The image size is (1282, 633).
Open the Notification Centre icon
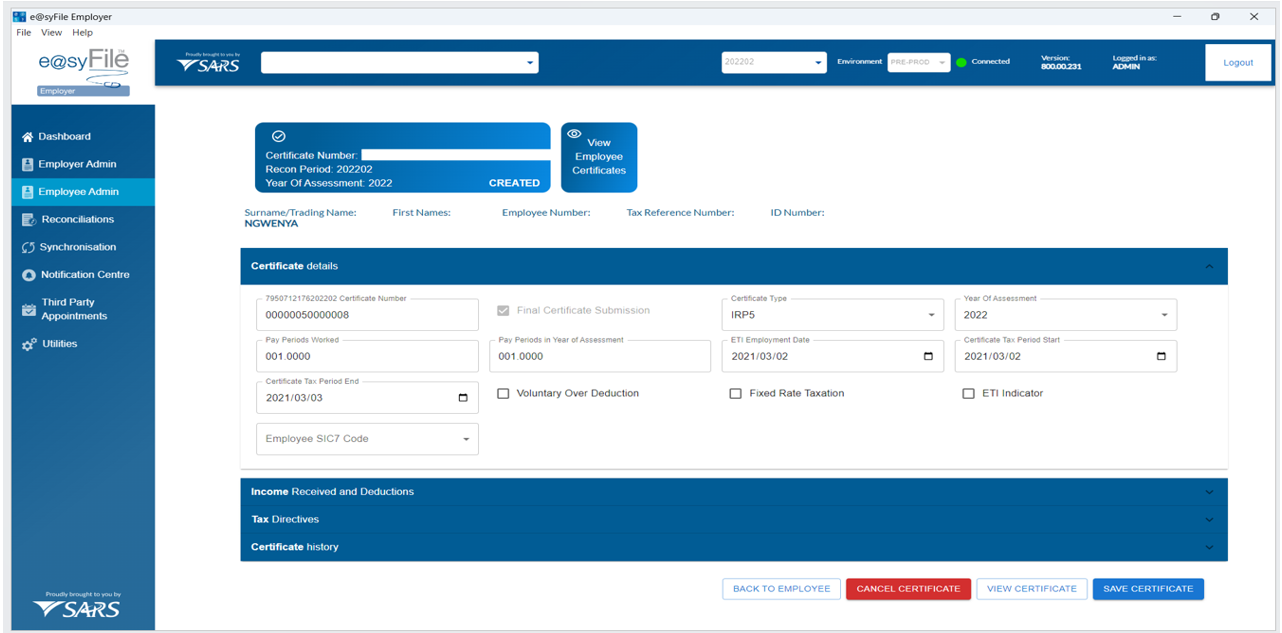pos(29,275)
